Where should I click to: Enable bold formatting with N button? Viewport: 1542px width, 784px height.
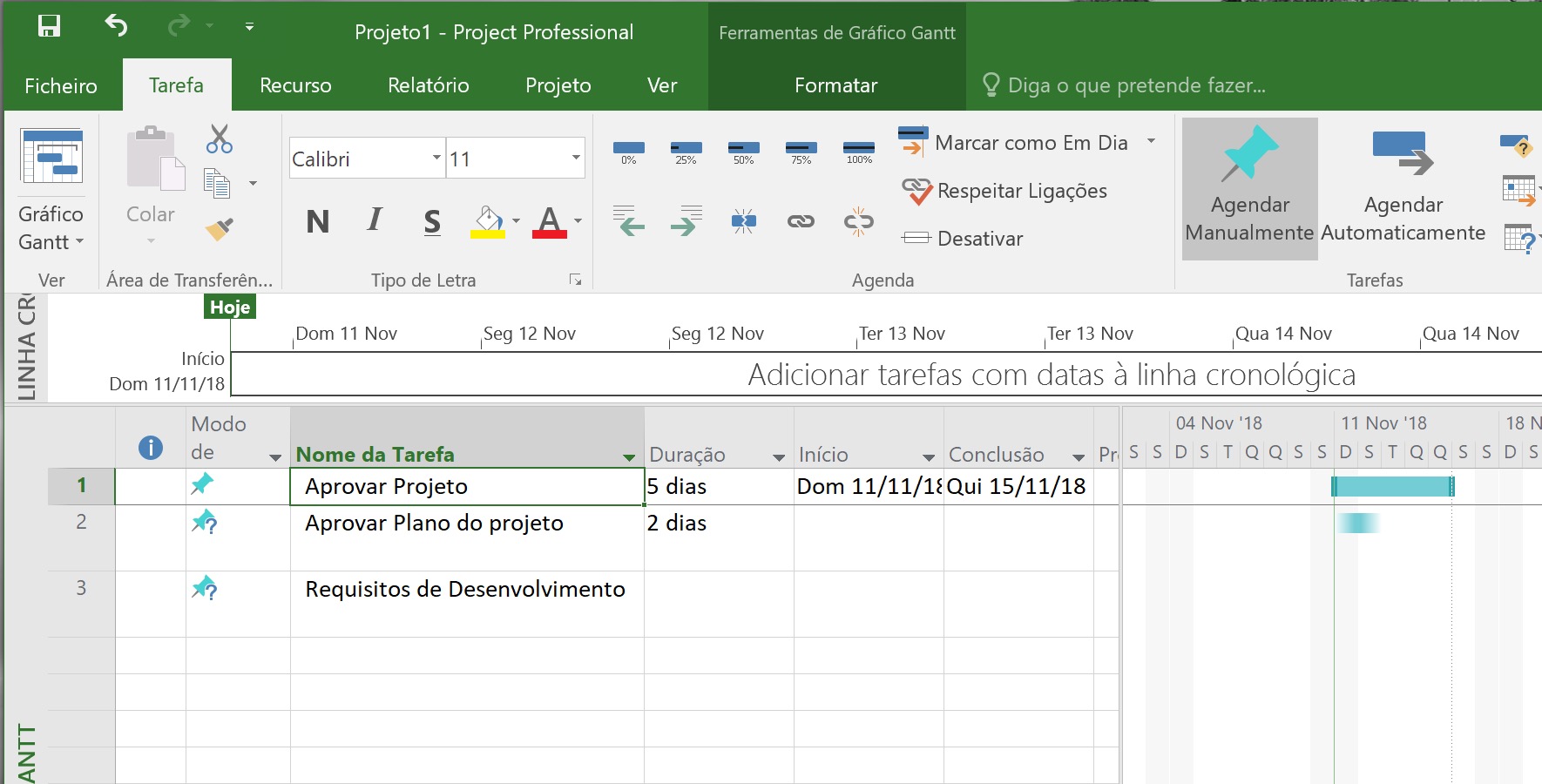click(x=317, y=222)
